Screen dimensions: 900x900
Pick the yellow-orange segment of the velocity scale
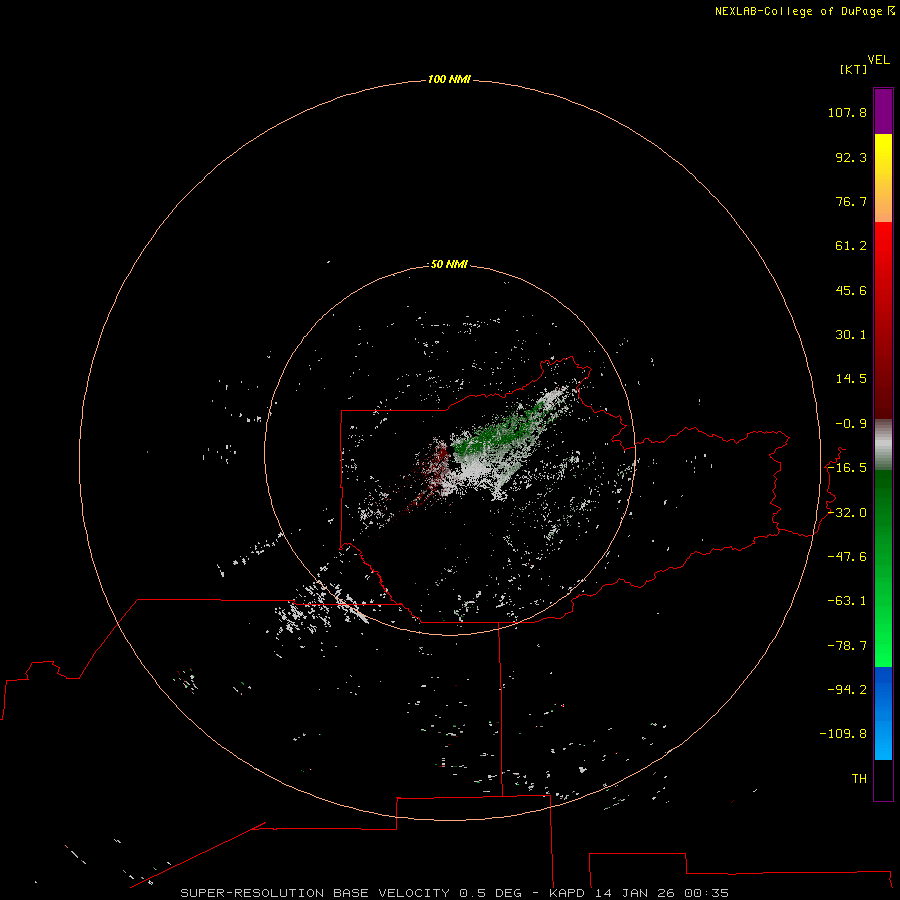(883, 178)
